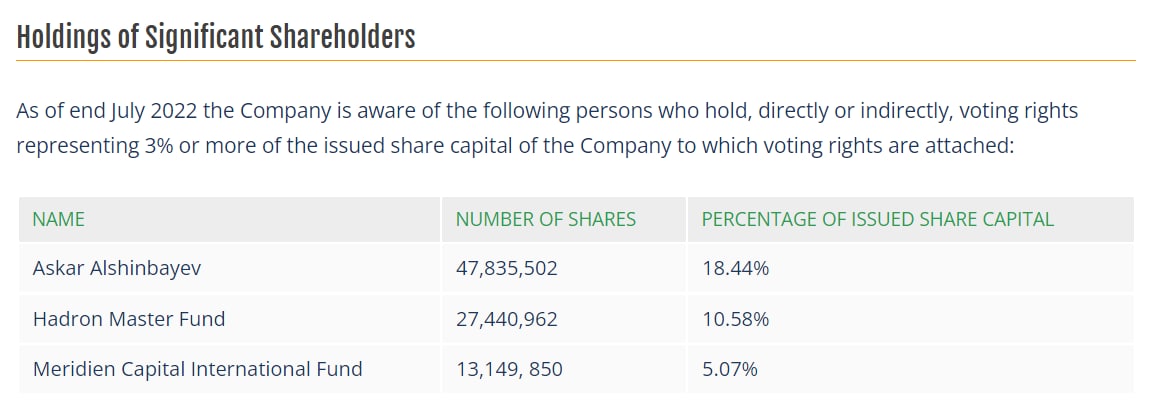Image resolution: width=1158 pixels, height=406 pixels.
Task: Click the 5.07% percentage cell
Action: [x=730, y=369]
